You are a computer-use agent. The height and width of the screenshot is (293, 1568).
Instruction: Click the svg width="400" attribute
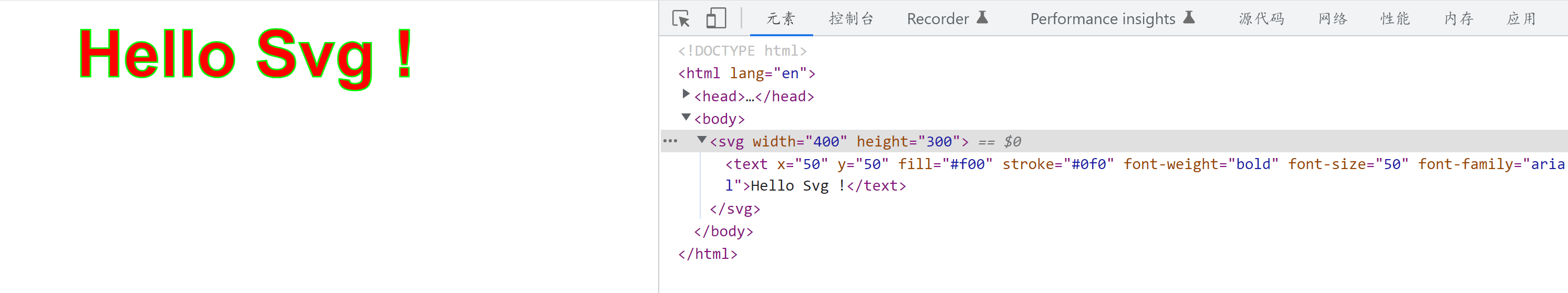[800, 142]
